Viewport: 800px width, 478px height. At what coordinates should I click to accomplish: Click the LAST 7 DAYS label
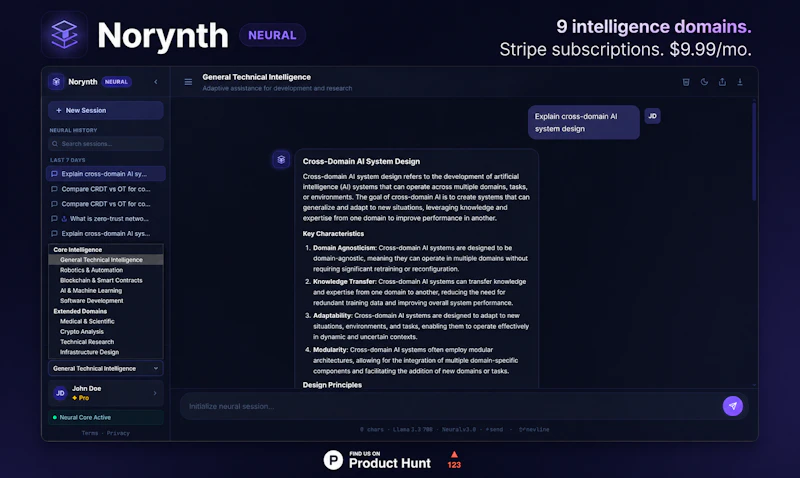[x=67, y=160]
